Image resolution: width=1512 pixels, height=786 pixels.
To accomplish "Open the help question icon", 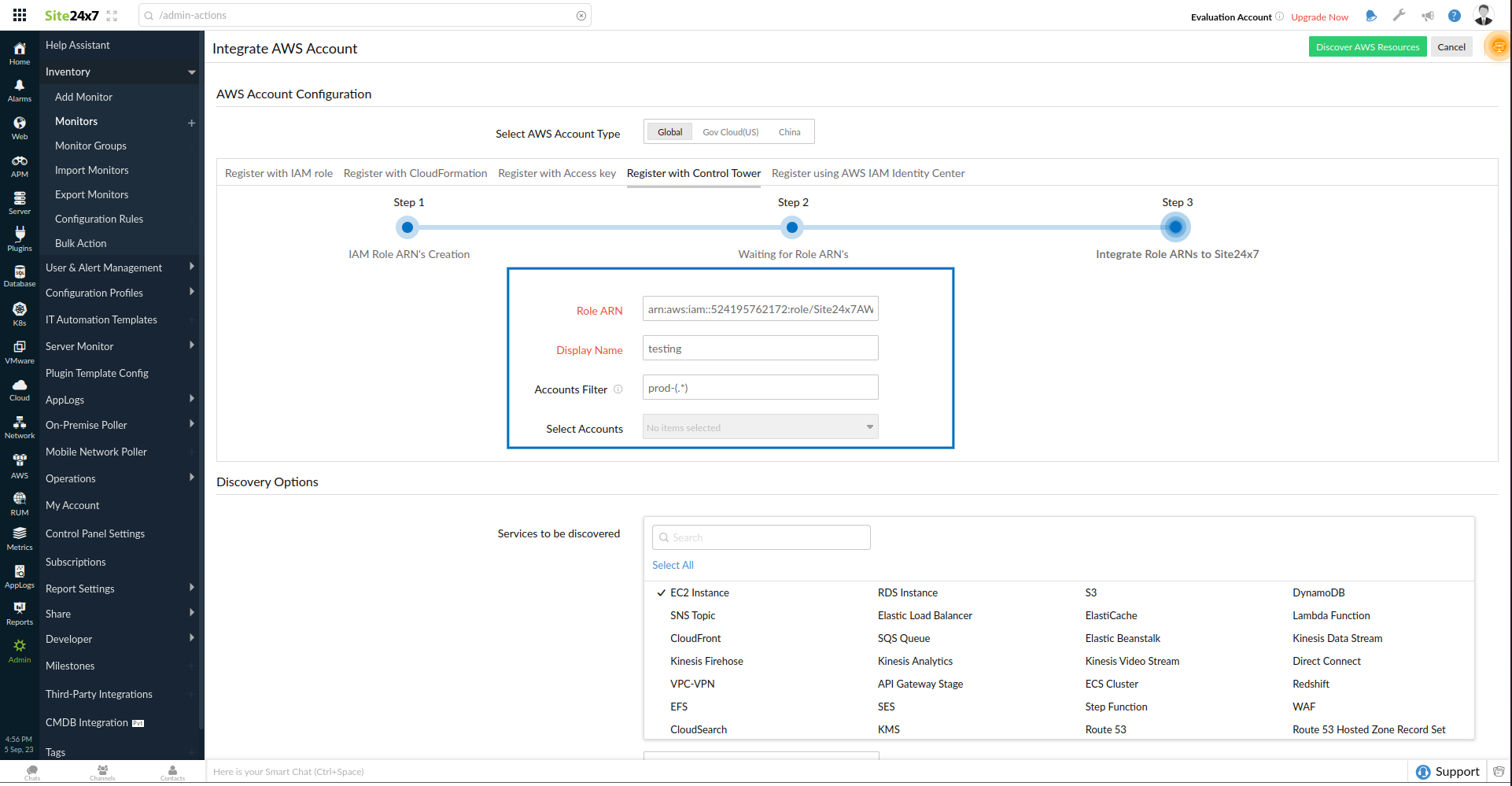I will tap(1455, 16).
